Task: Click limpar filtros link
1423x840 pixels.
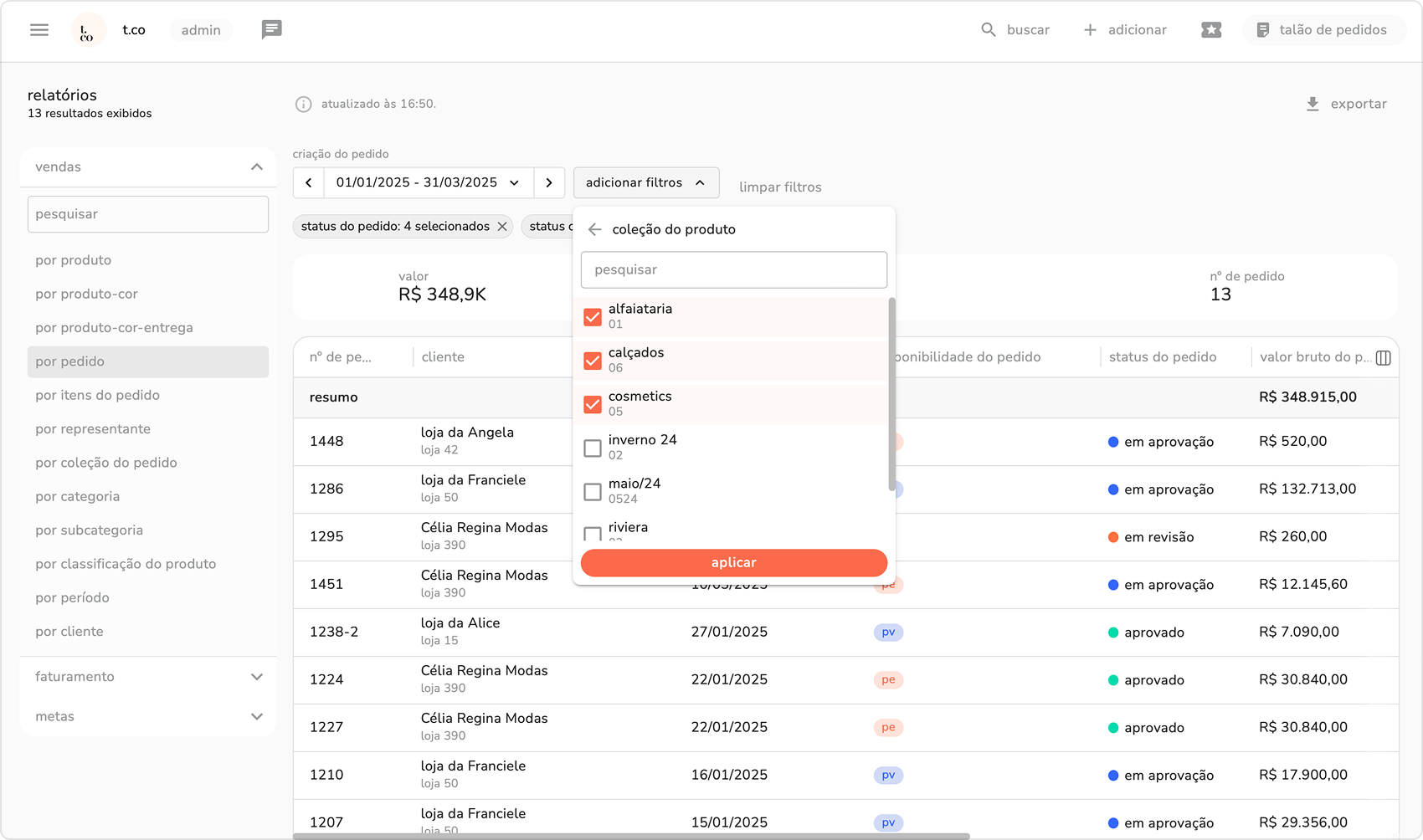Action: pyautogui.click(x=780, y=187)
